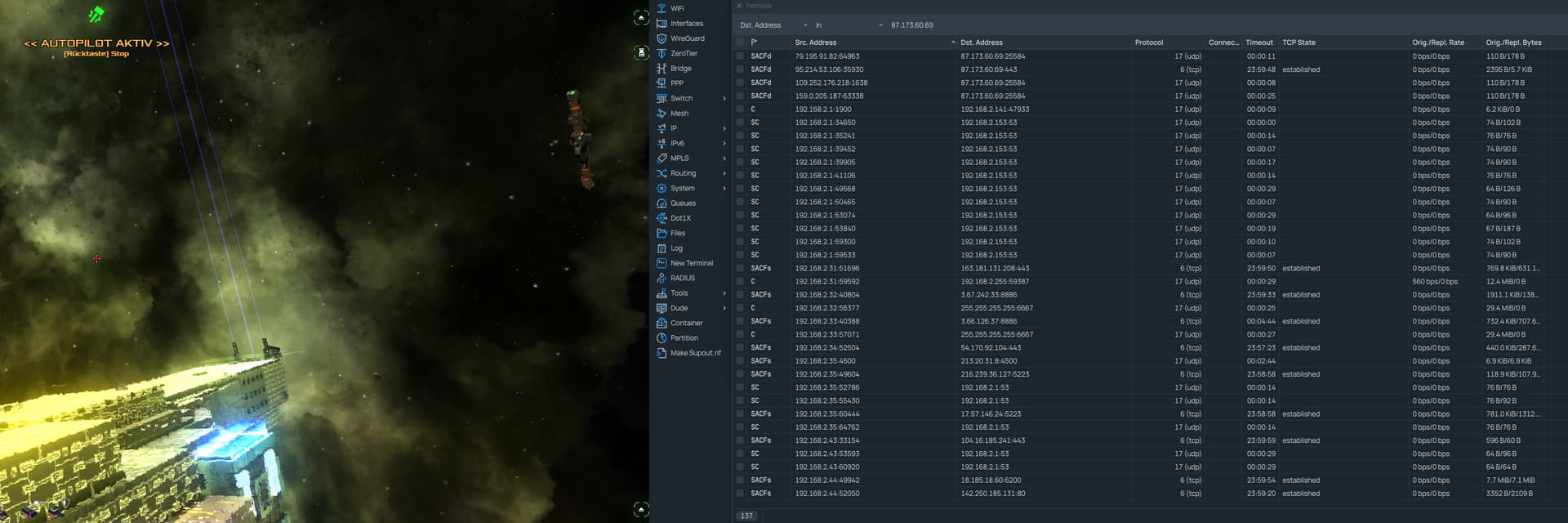This screenshot has height=523, width=1568.
Task: Open the 'in' filter operator dropdown
Action: pyautogui.click(x=849, y=25)
